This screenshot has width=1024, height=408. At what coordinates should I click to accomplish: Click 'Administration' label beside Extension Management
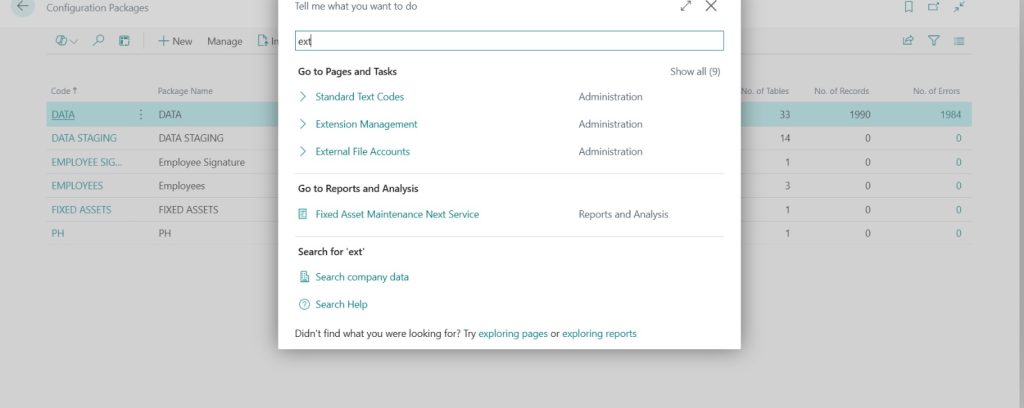pyautogui.click(x=610, y=124)
